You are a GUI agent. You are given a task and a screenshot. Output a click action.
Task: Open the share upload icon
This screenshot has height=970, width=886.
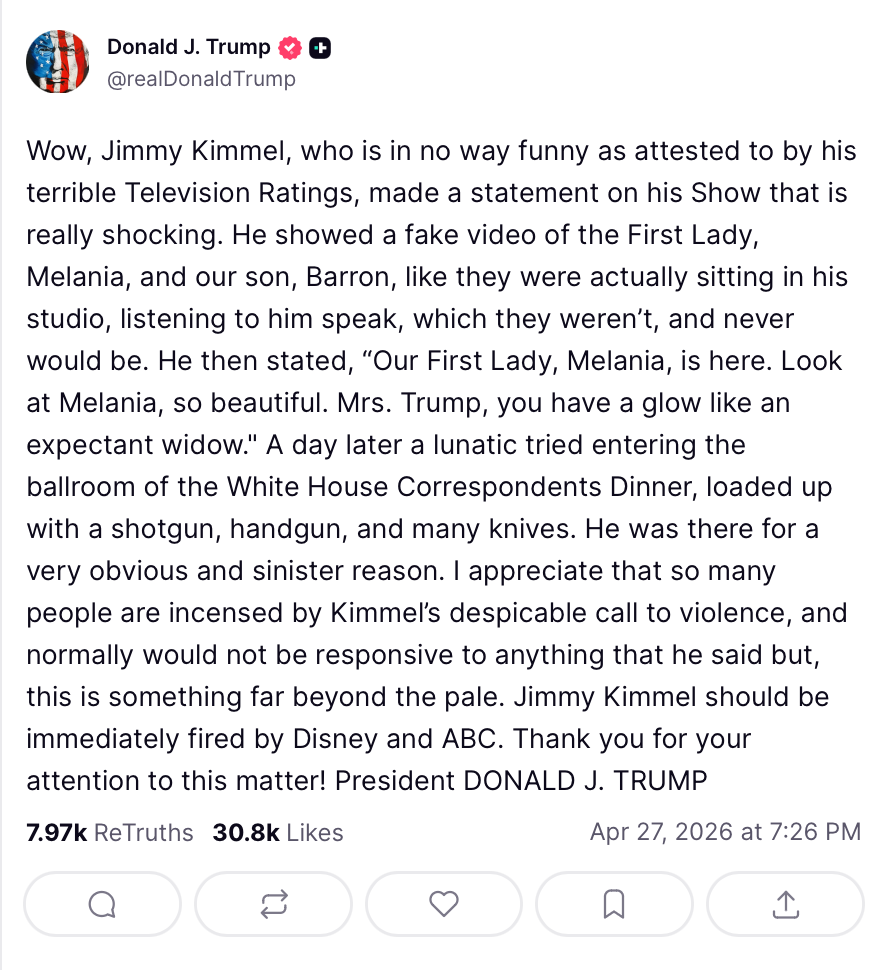pos(785,904)
